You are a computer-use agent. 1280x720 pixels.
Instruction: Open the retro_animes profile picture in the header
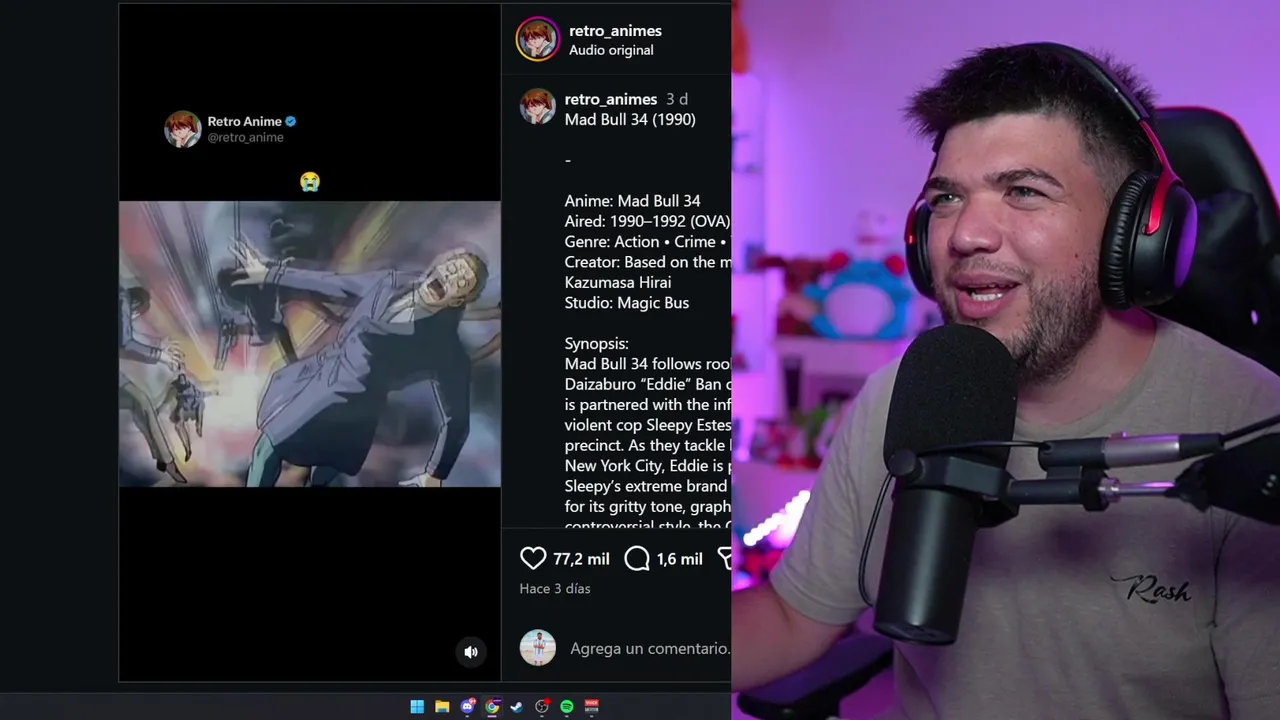pos(537,40)
